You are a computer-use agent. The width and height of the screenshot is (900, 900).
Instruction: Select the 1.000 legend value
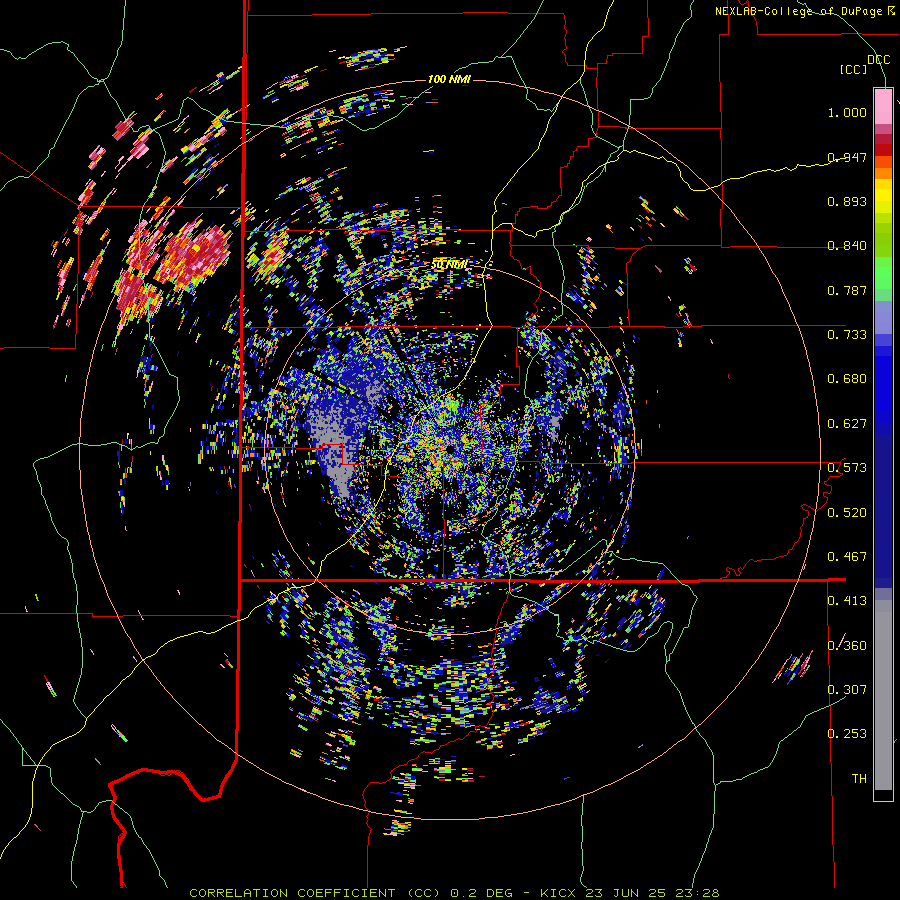(x=847, y=112)
